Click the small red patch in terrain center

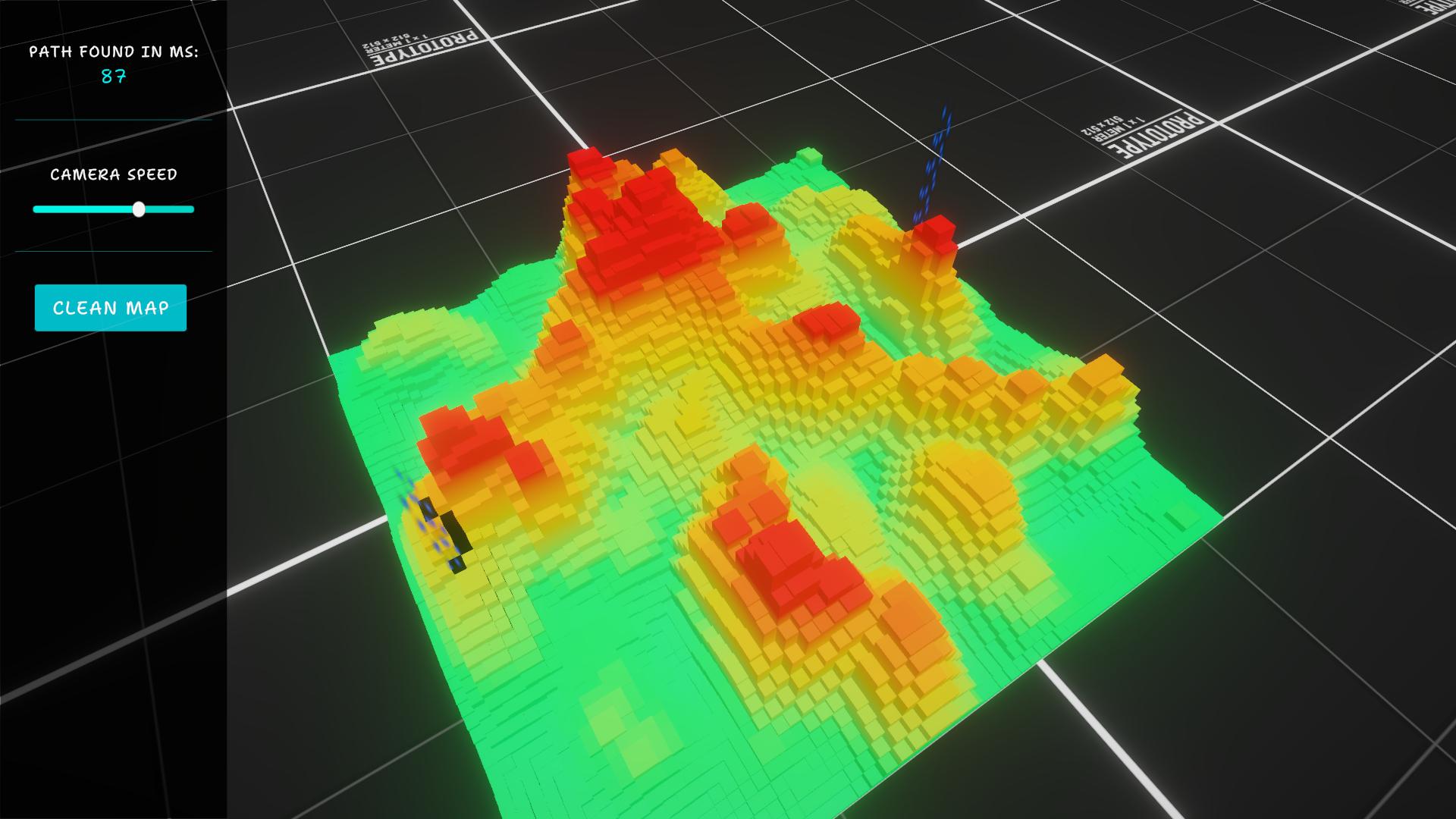click(827, 321)
